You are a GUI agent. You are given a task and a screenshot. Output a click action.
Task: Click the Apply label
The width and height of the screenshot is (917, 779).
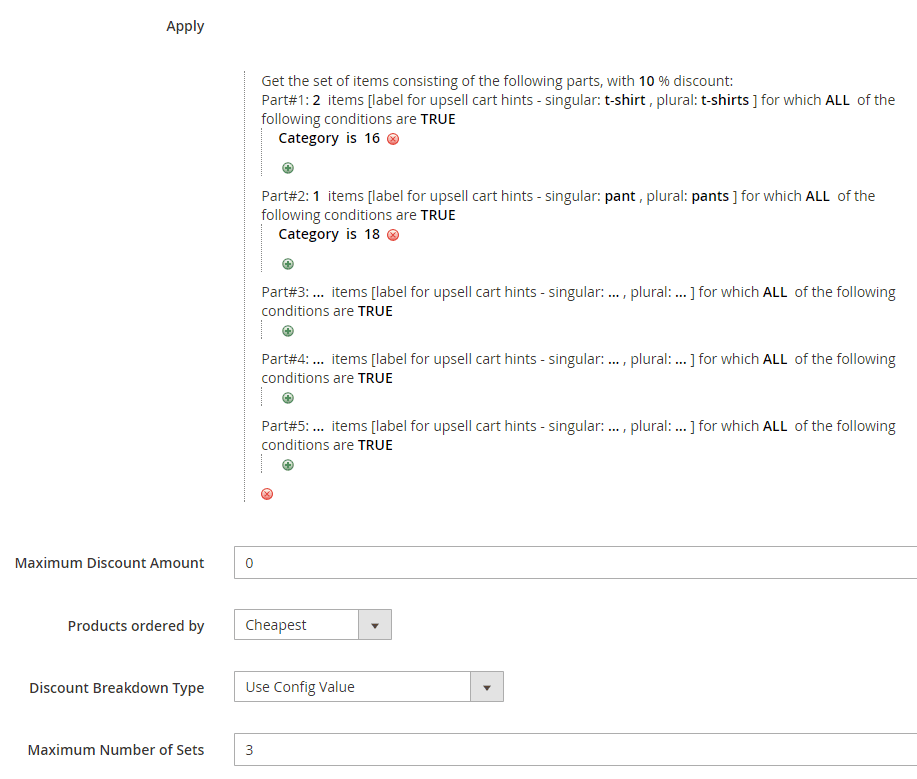[x=185, y=26]
